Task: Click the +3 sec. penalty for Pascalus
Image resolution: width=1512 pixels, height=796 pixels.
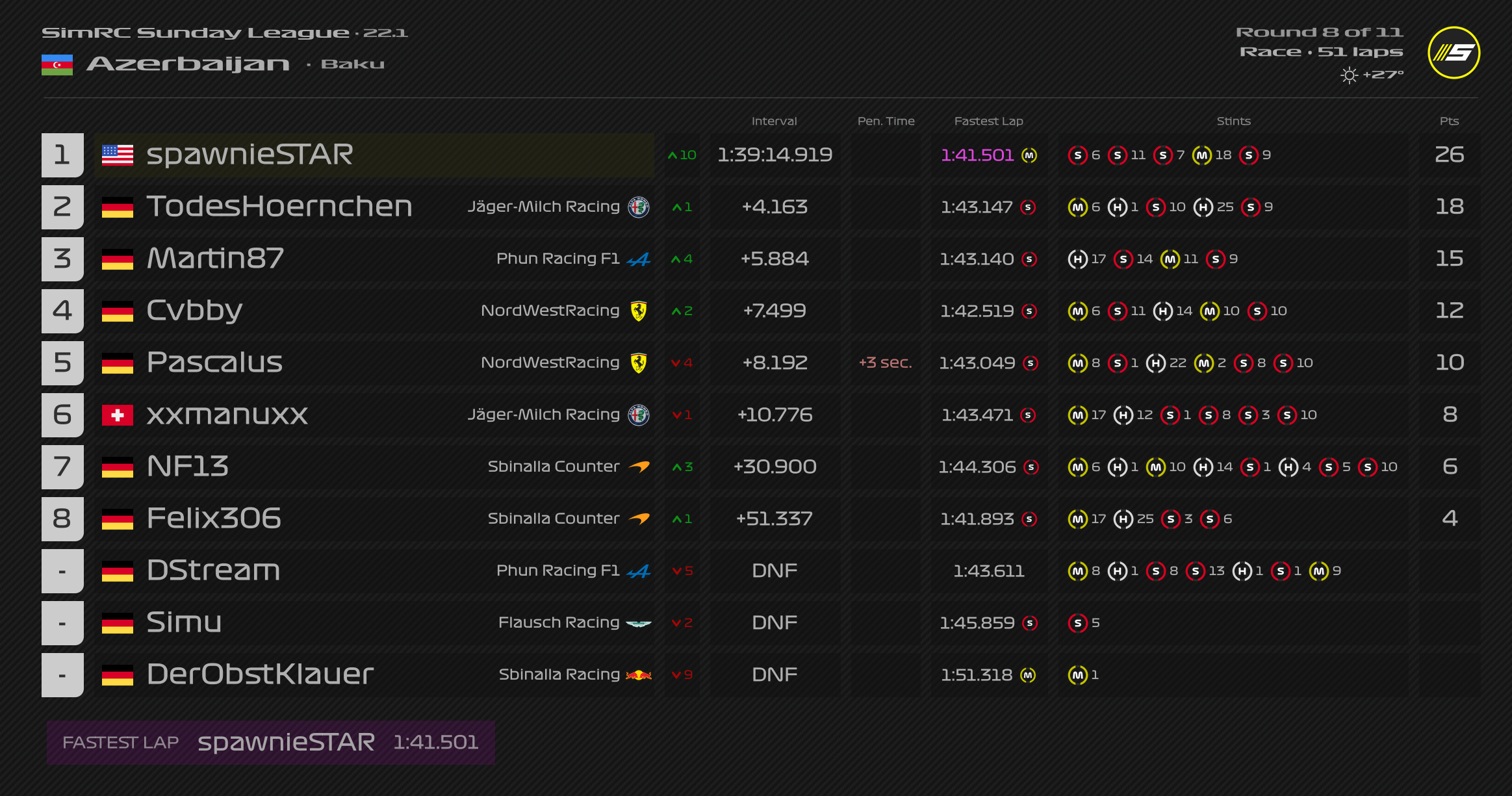Action: [885, 363]
